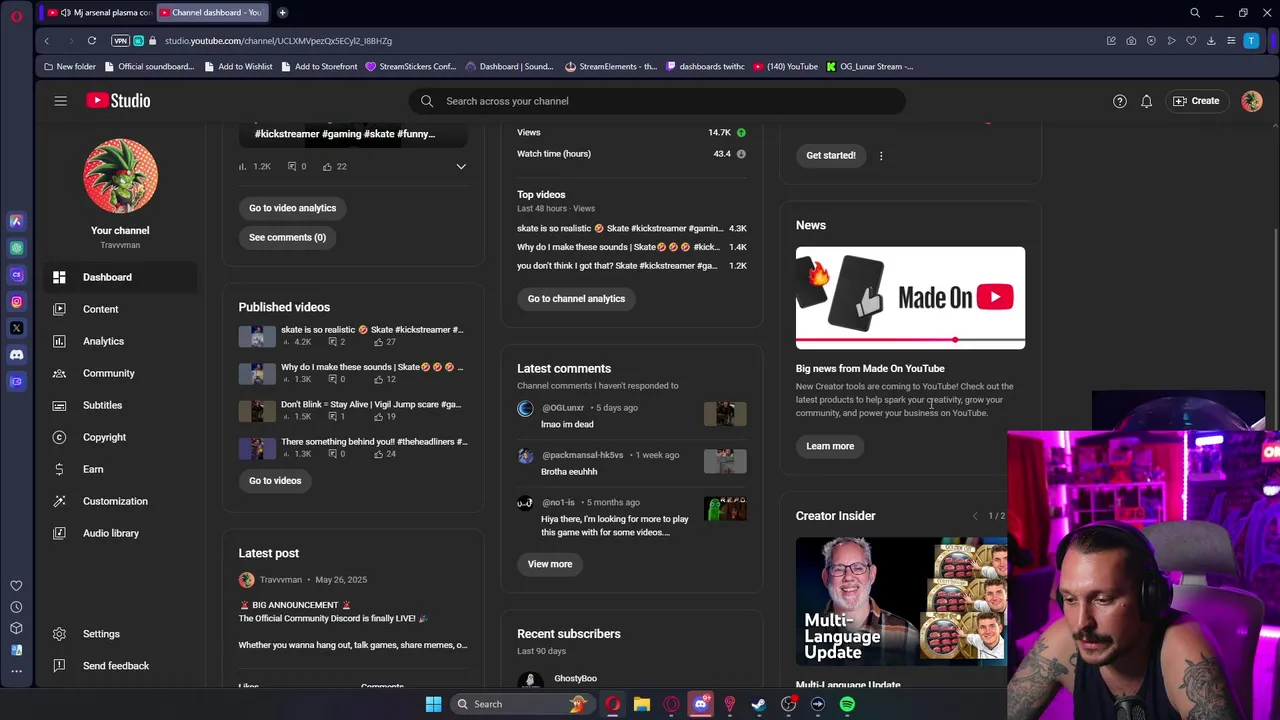The width and height of the screenshot is (1280, 720).
Task: Open the OG_Lunar Stream bookmark
Action: click(869, 67)
